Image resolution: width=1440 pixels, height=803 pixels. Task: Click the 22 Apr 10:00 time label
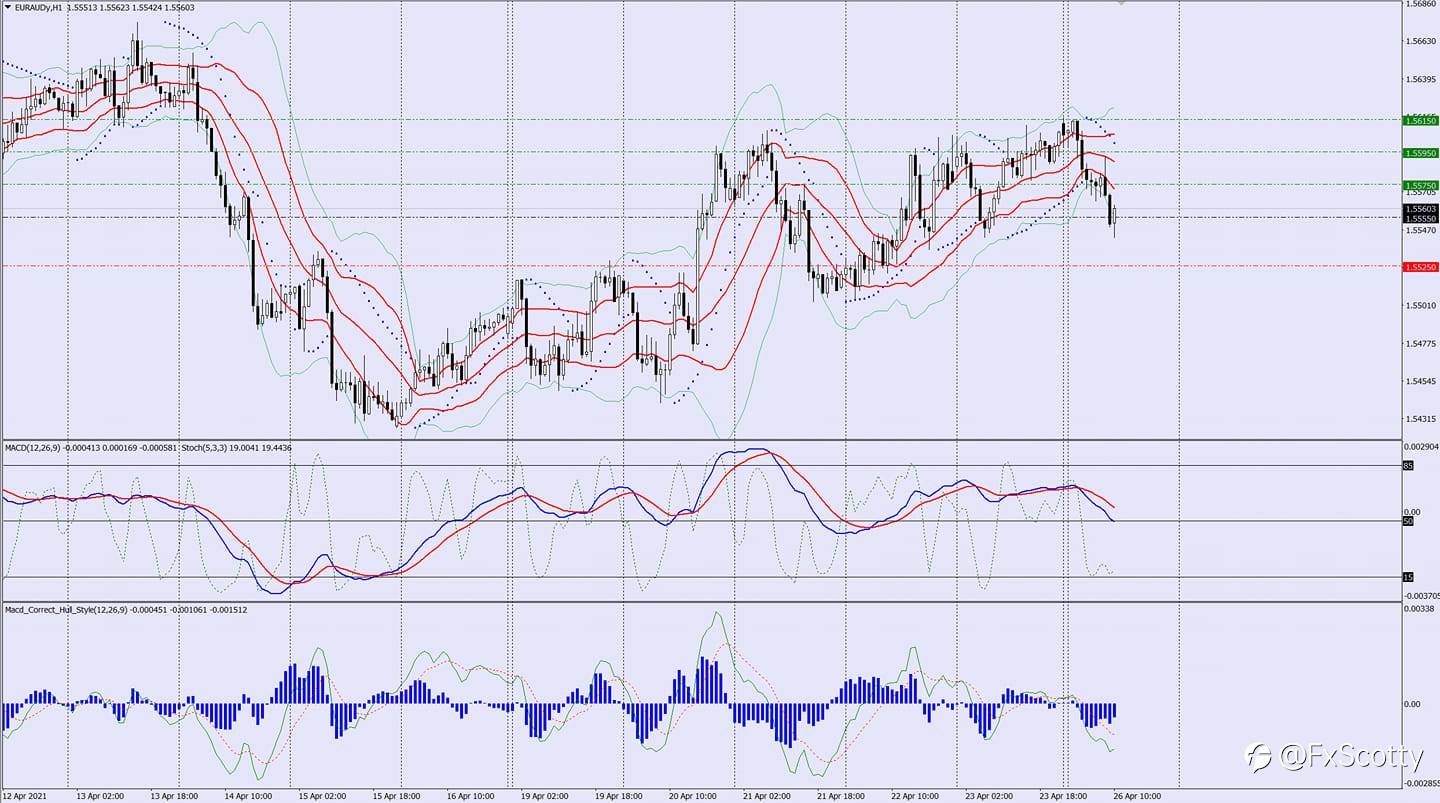coord(915,797)
